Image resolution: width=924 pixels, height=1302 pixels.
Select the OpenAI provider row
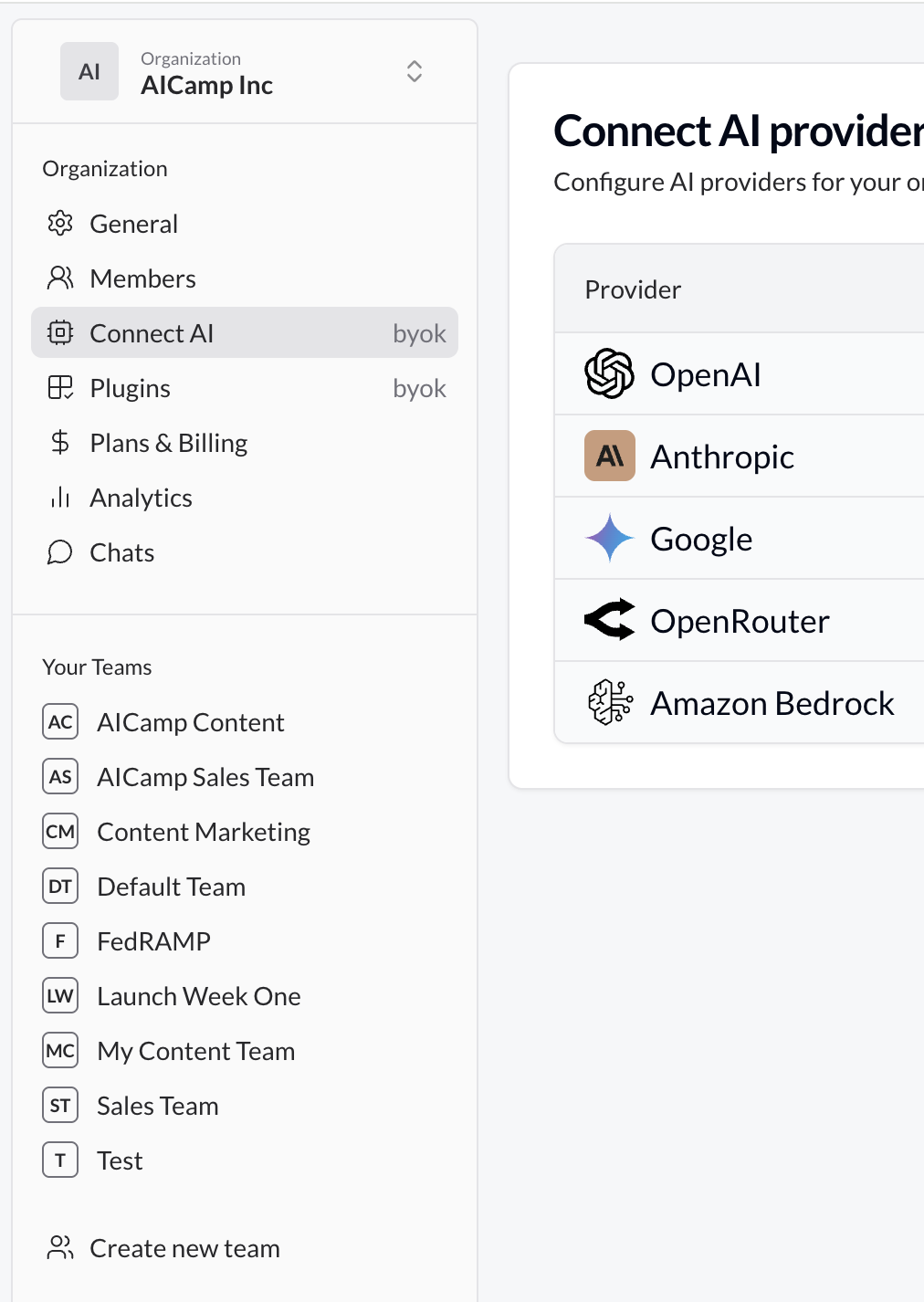[740, 374]
